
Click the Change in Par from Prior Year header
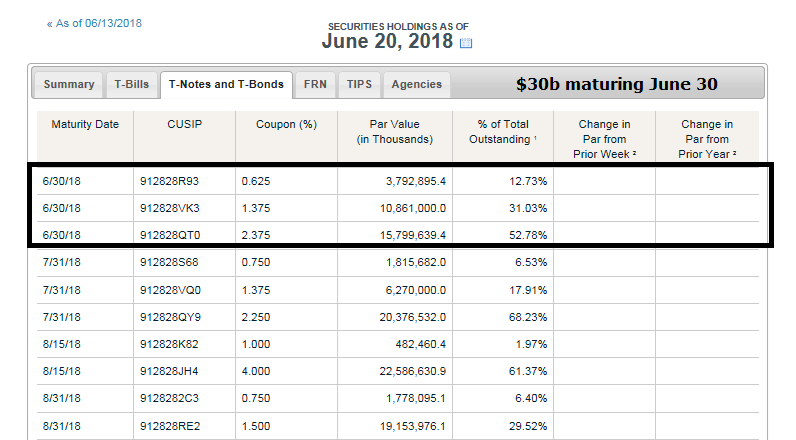707,139
